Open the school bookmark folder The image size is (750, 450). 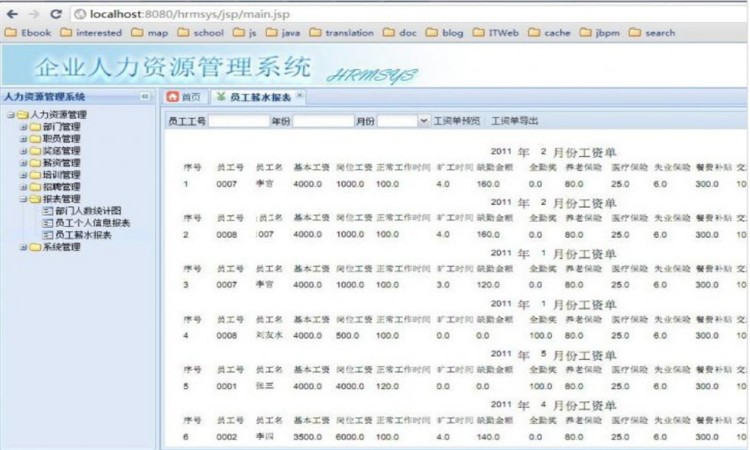point(200,33)
